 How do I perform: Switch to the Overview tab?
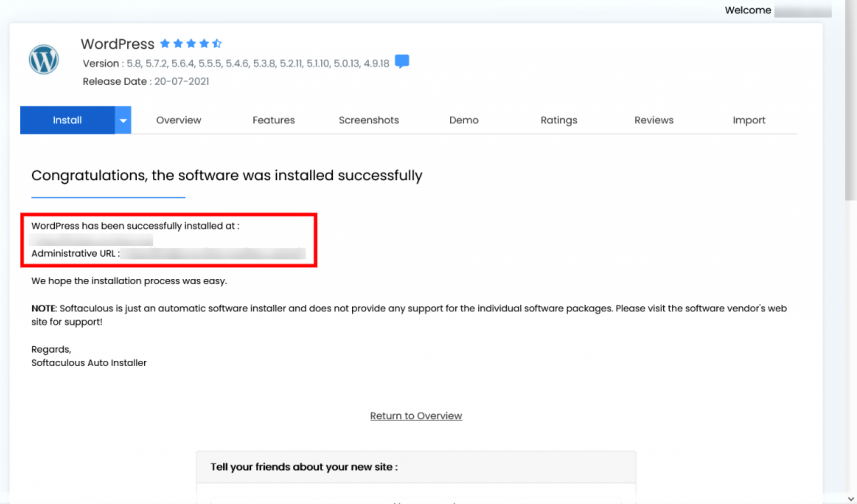tap(179, 120)
